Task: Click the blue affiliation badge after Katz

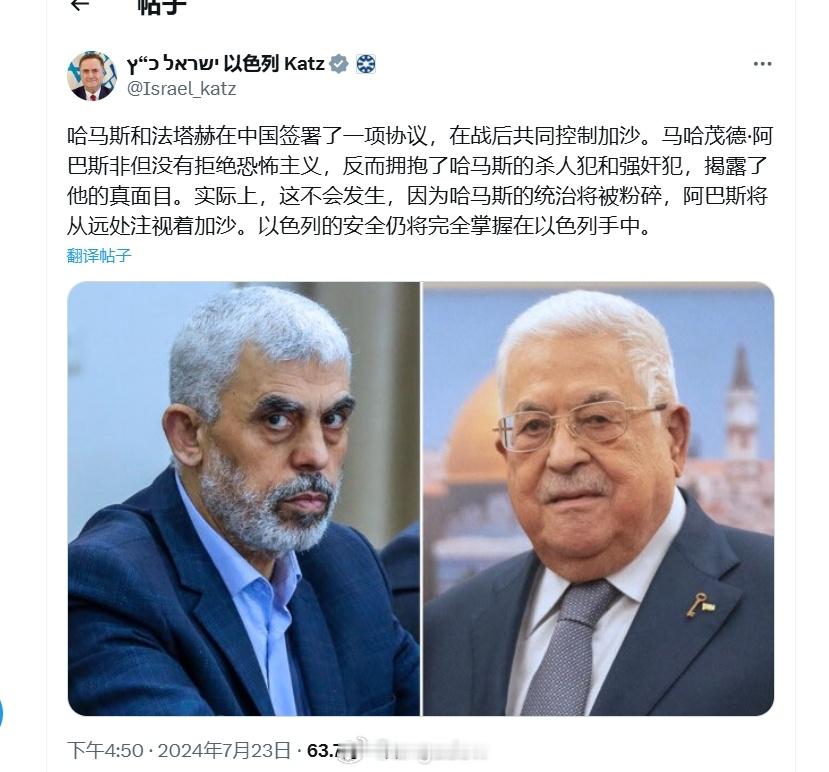Action: coord(365,64)
